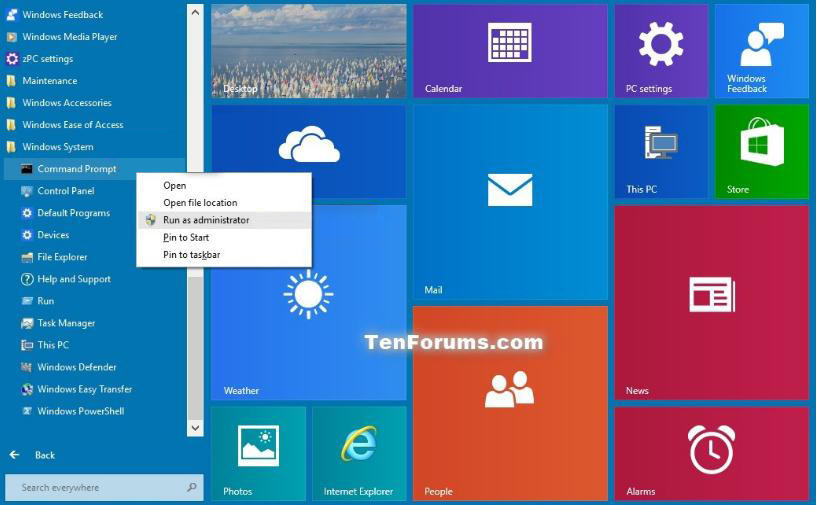
Task: Click the Windows Defender icon in list
Action: tap(27, 367)
